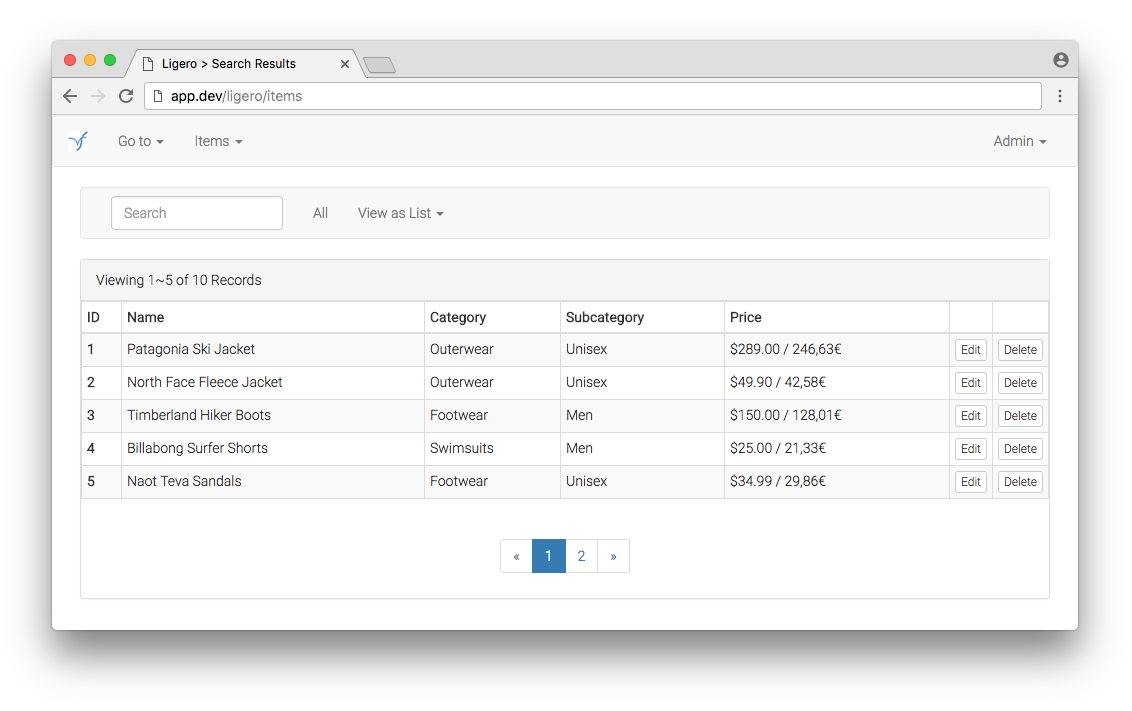Click the $34.99 / 29,86€ price cell
This screenshot has width=1132, height=711.
click(837, 481)
